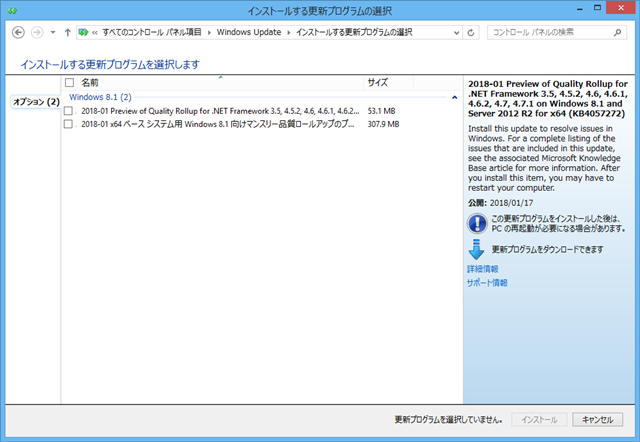Viewport: 640px width, 442px height.
Task: Open the すべてのコントロール パネル項目 breadcrumb
Action: (152, 32)
